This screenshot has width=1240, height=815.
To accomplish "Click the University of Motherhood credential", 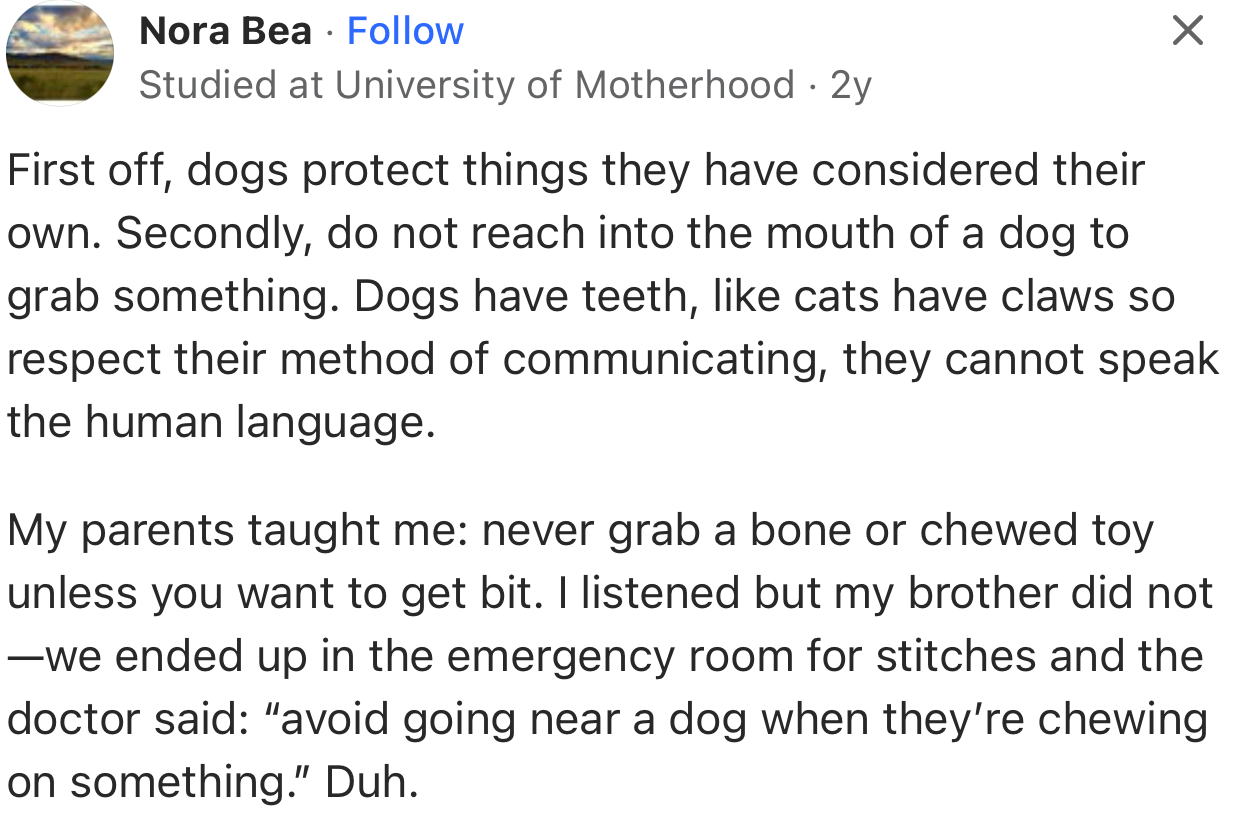I will (560, 85).
